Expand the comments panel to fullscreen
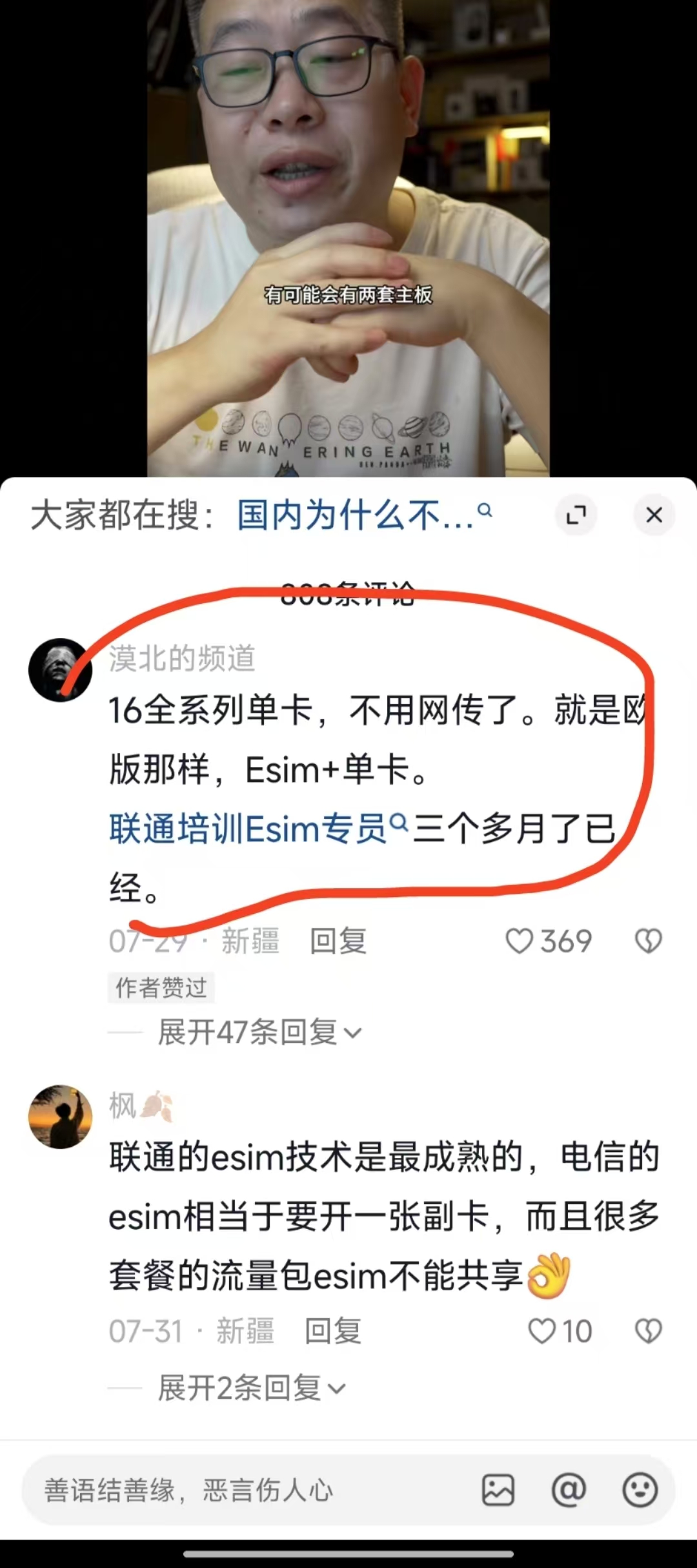697x1568 pixels. [x=576, y=515]
